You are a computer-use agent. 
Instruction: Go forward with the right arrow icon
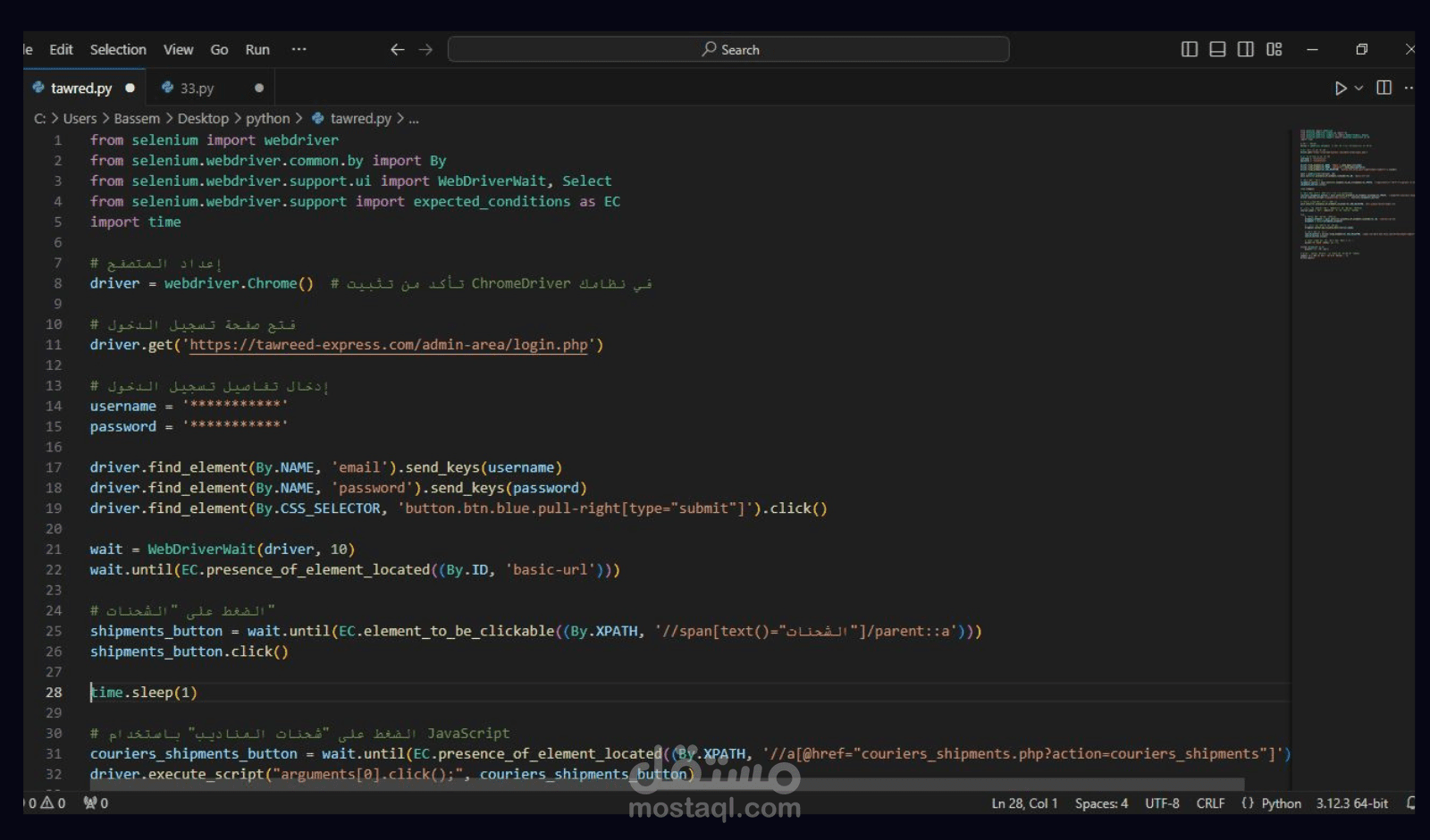pyautogui.click(x=425, y=49)
